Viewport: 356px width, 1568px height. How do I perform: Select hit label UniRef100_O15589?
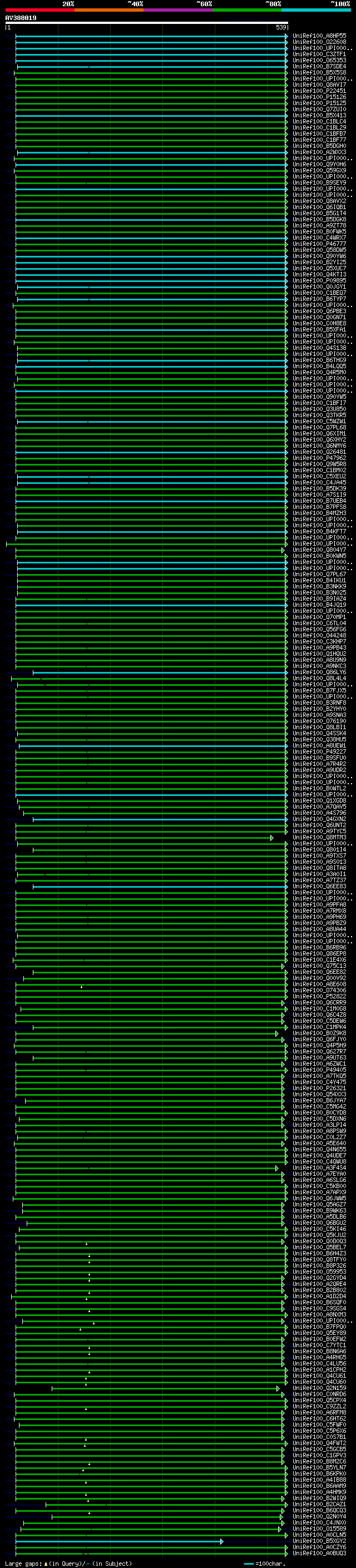pos(319,1529)
